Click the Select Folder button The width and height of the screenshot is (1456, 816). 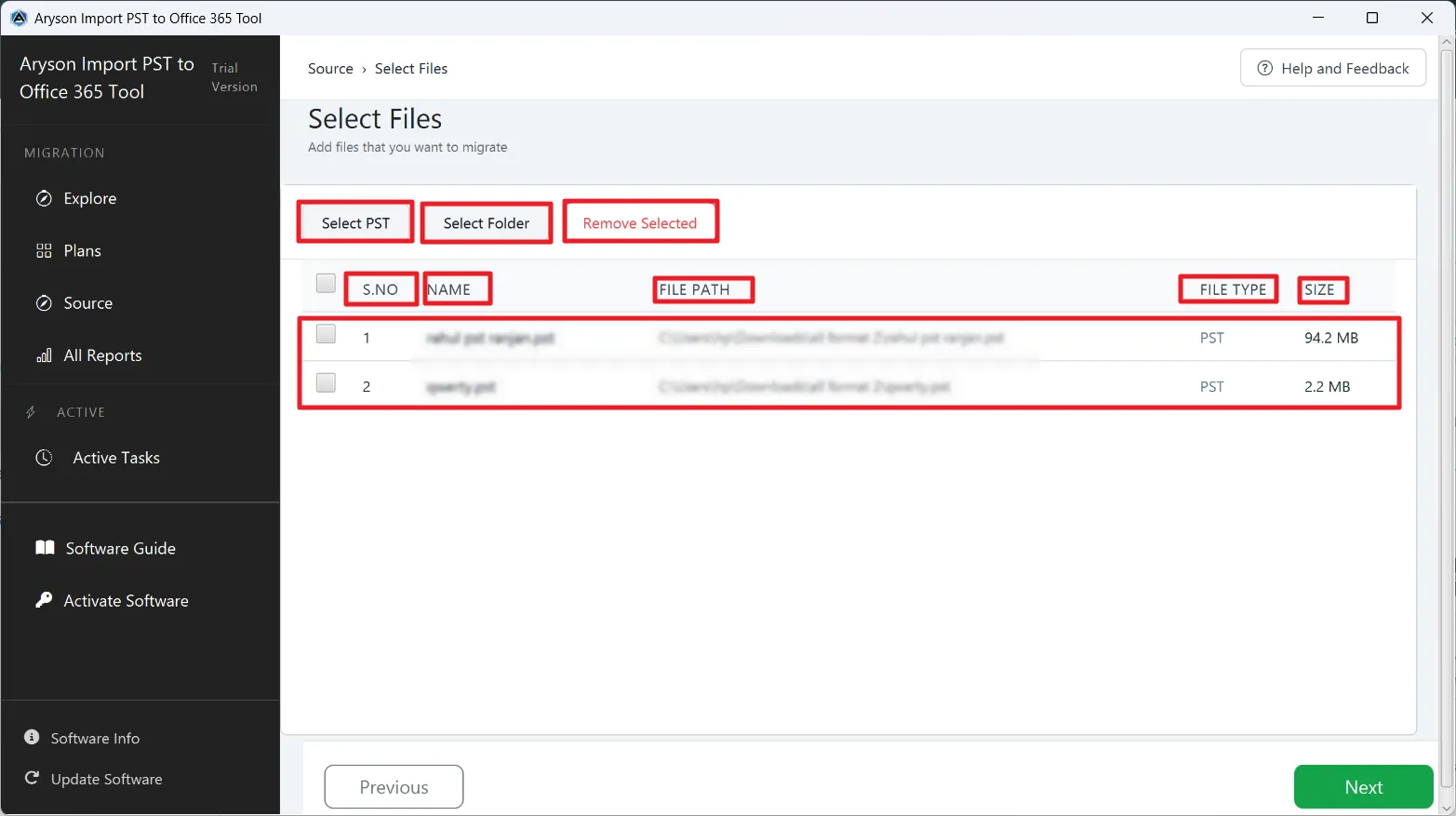pyautogui.click(x=487, y=222)
